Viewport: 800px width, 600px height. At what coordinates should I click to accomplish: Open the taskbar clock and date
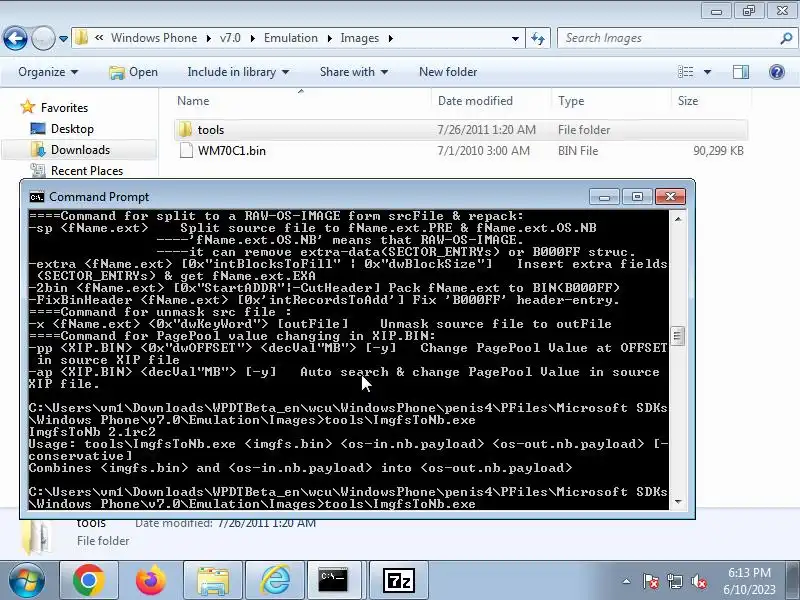pyautogui.click(x=749, y=581)
